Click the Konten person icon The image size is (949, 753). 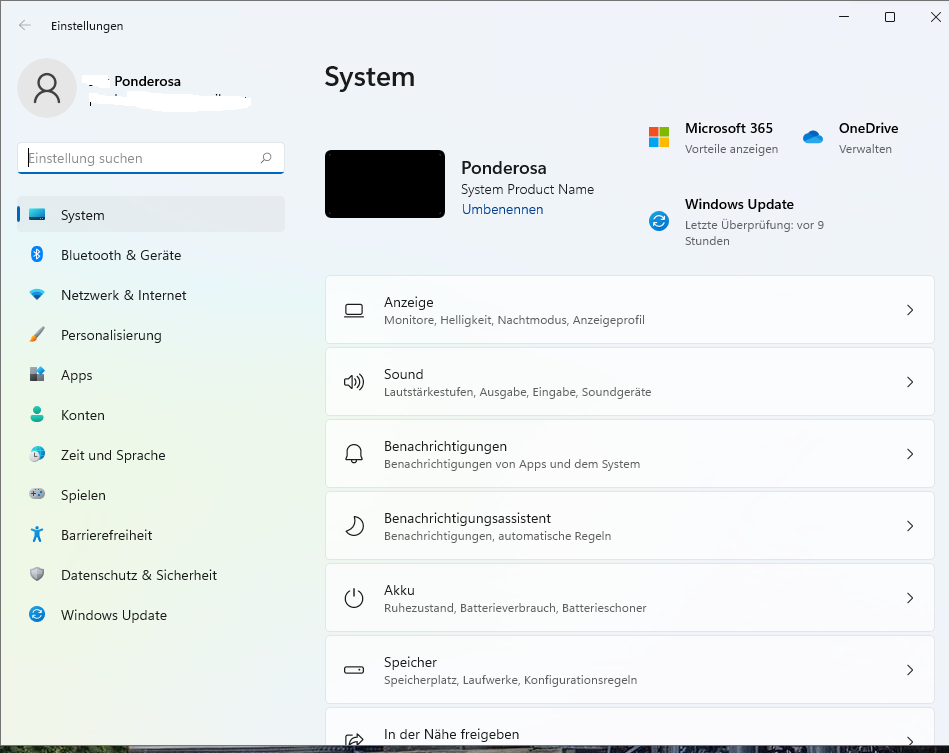37,415
